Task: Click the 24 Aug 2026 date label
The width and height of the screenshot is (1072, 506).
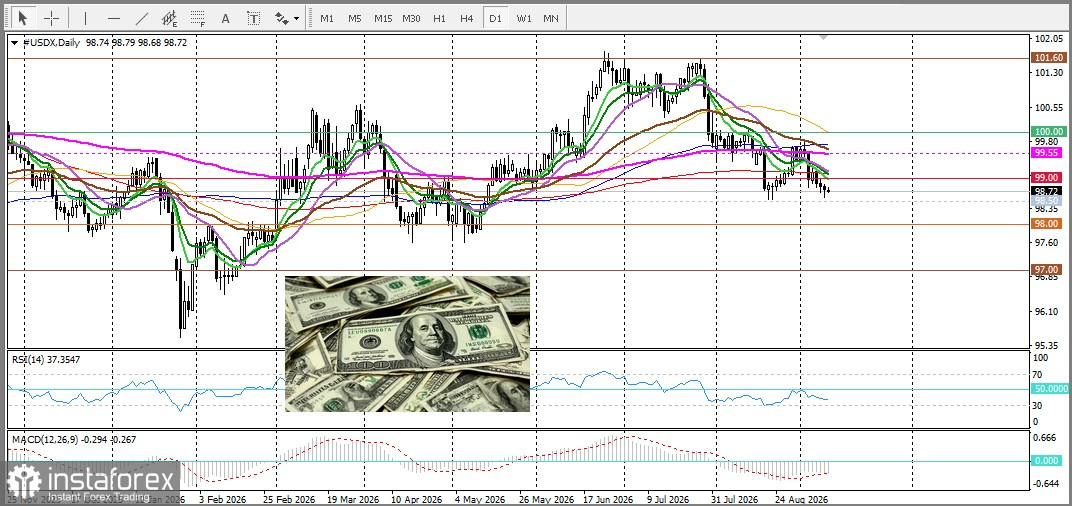Action: coord(802,499)
